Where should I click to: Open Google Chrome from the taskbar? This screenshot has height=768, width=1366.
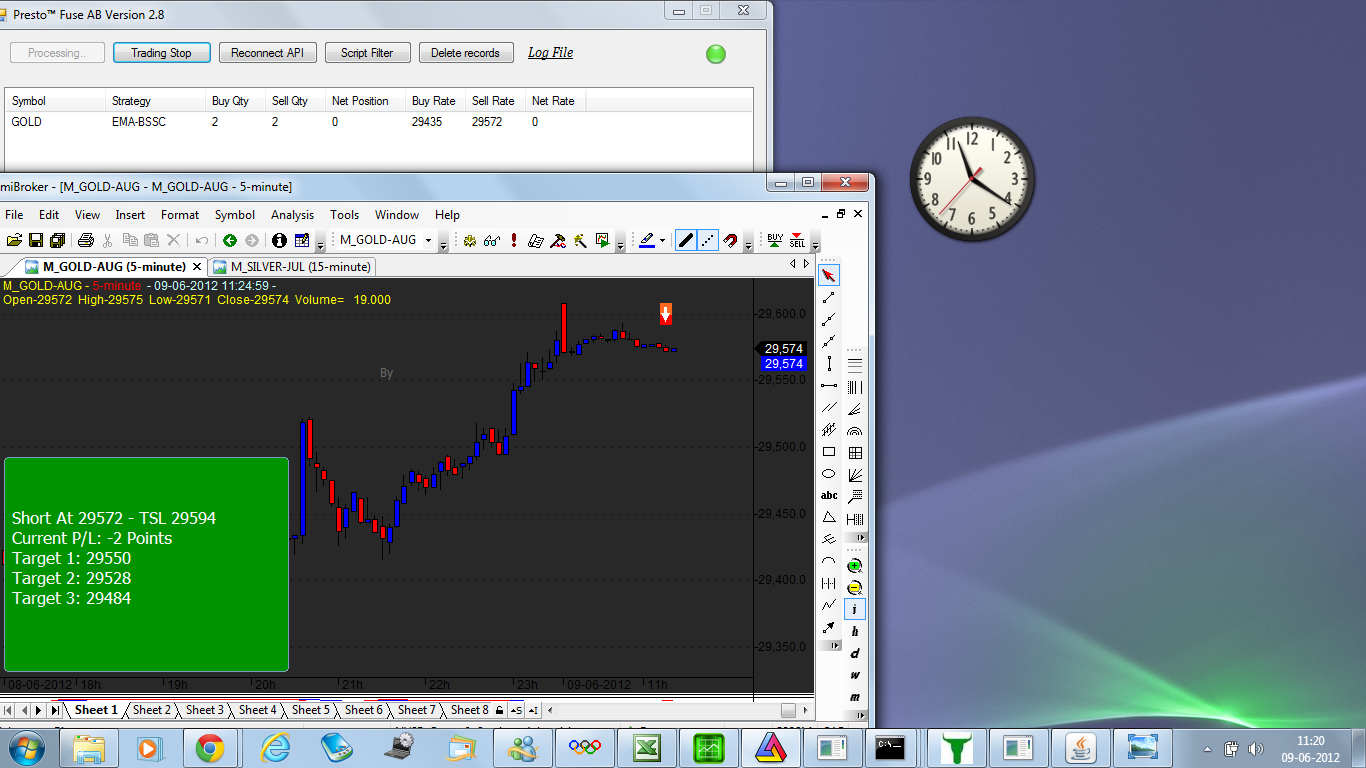[x=209, y=748]
